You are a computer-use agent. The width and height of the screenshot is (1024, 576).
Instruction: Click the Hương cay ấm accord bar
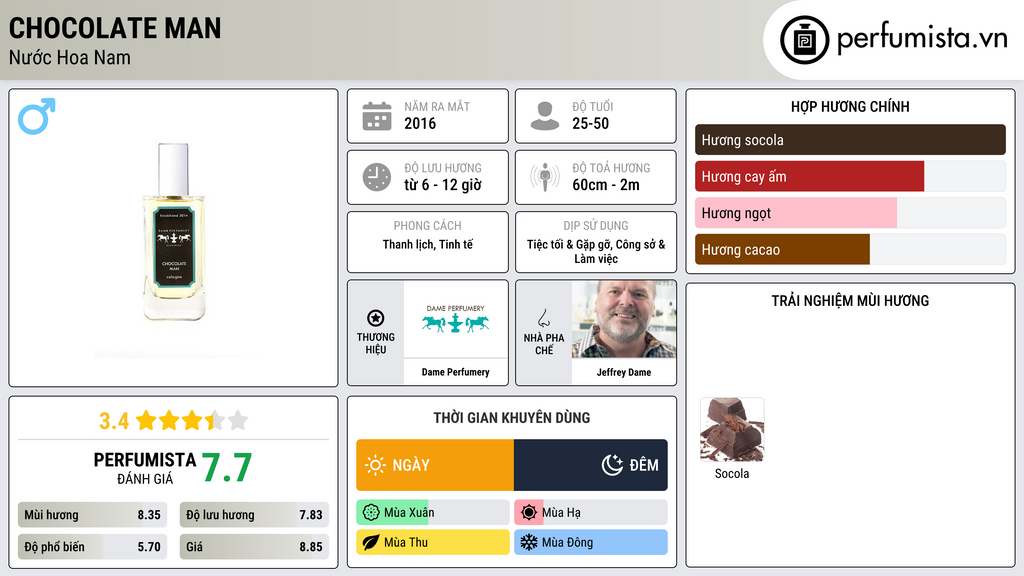pos(850,176)
